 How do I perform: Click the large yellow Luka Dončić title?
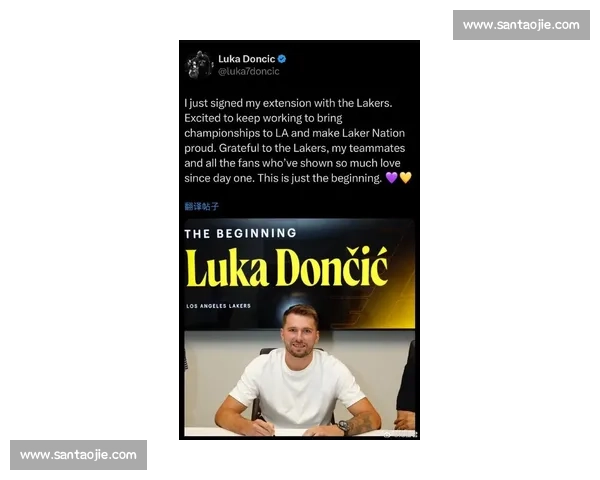tap(287, 267)
